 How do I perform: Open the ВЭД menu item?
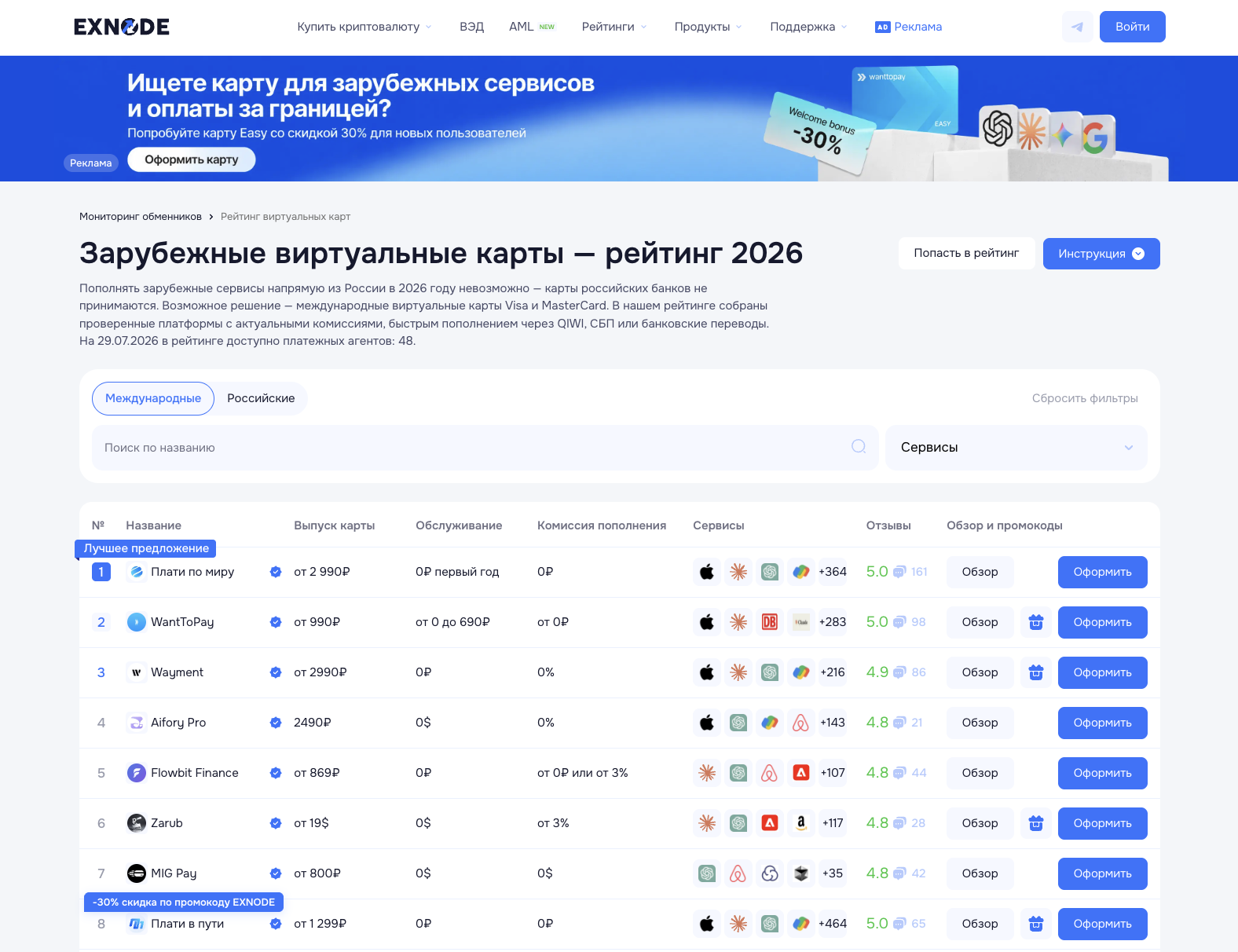pos(471,27)
